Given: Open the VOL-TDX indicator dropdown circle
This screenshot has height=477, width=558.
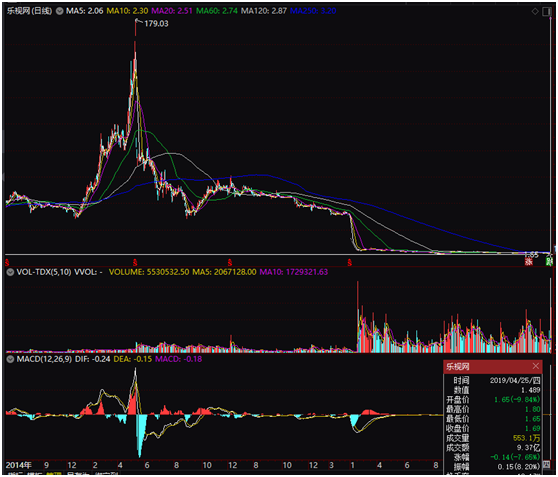Looking at the screenshot, I should [x=10, y=272].
